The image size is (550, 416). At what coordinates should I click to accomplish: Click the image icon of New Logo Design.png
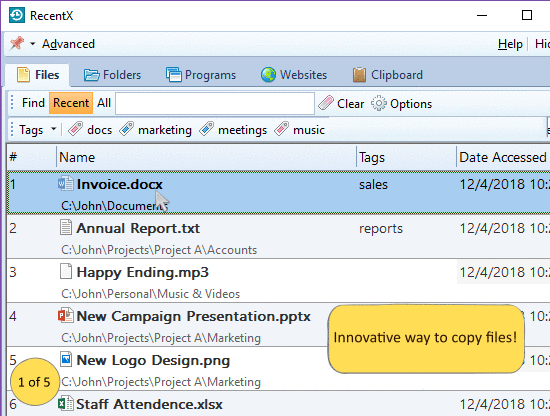pos(66,359)
